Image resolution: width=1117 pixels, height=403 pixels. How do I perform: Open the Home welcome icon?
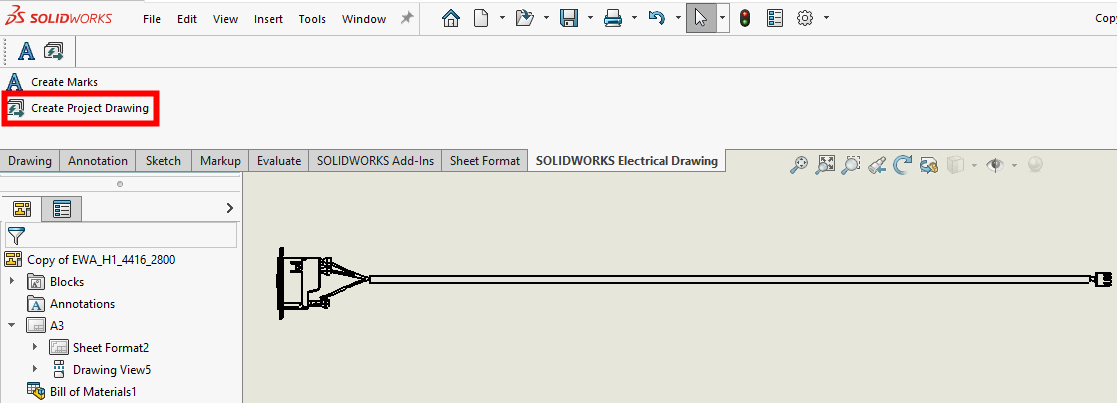pyautogui.click(x=451, y=18)
